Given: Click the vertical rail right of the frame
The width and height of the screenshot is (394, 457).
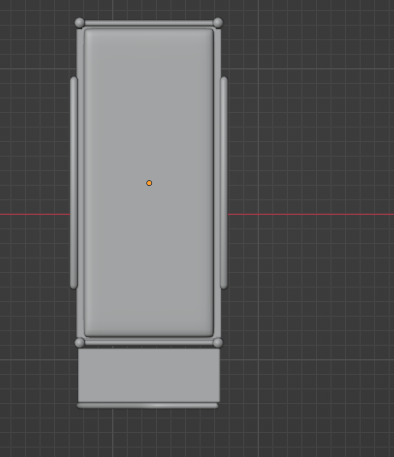Looking at the screenshot, I should pyautogui.click(x=224, y=183).
